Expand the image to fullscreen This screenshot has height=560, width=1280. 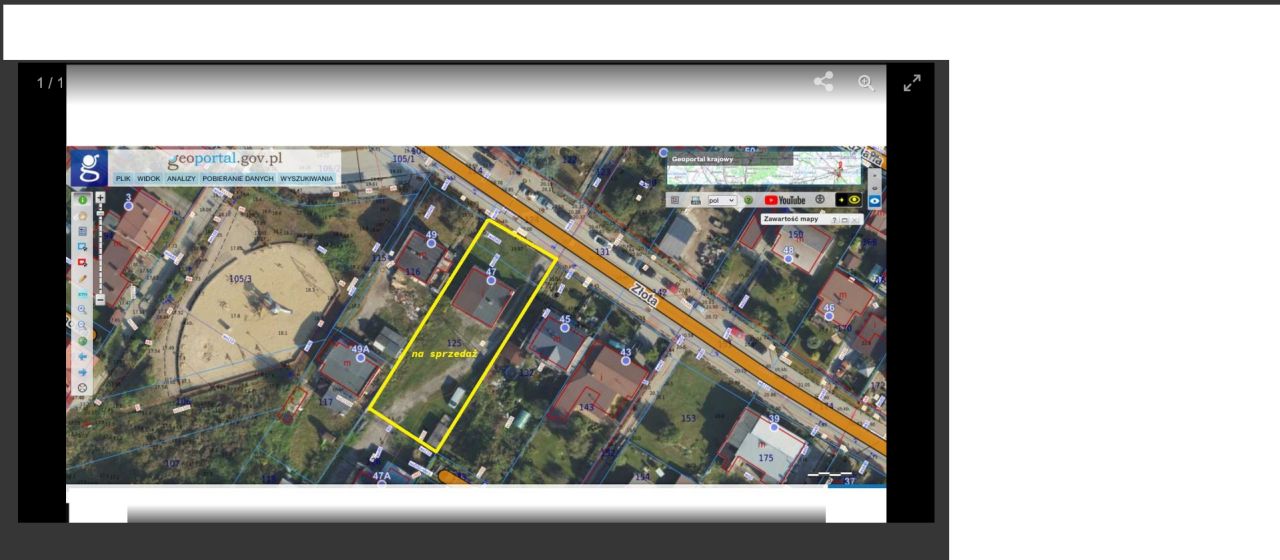(x=912, y=83)
